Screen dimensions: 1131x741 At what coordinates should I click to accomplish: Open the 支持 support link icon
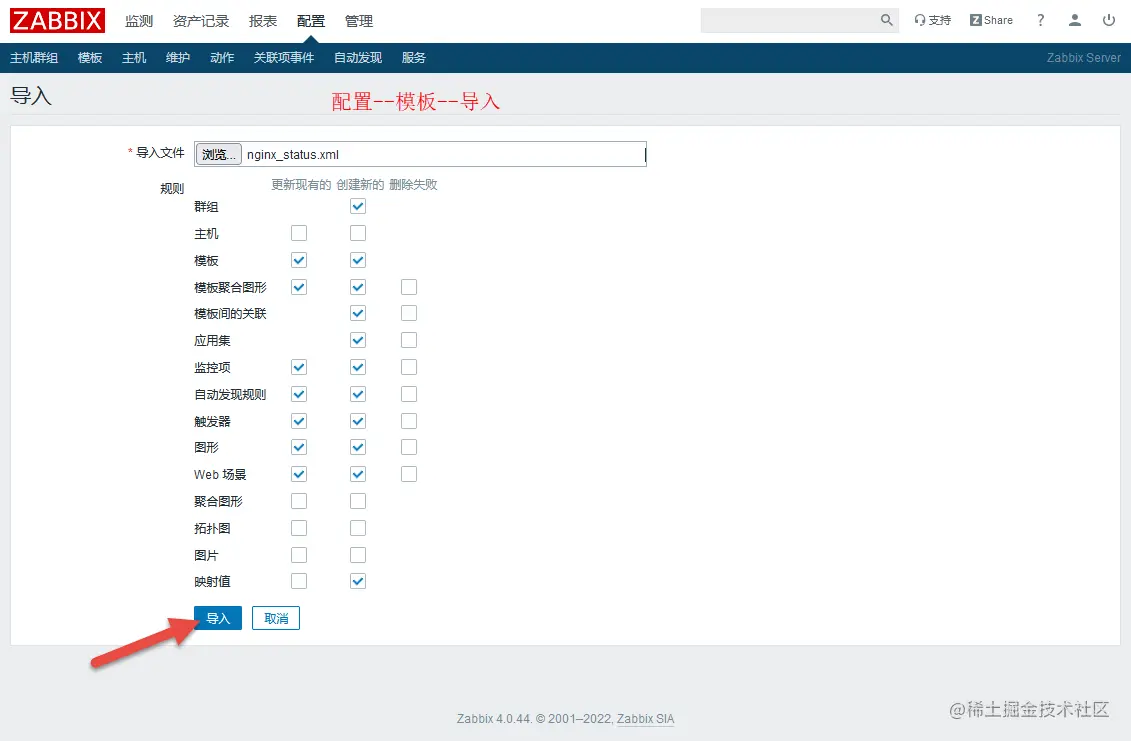[931, 19]
